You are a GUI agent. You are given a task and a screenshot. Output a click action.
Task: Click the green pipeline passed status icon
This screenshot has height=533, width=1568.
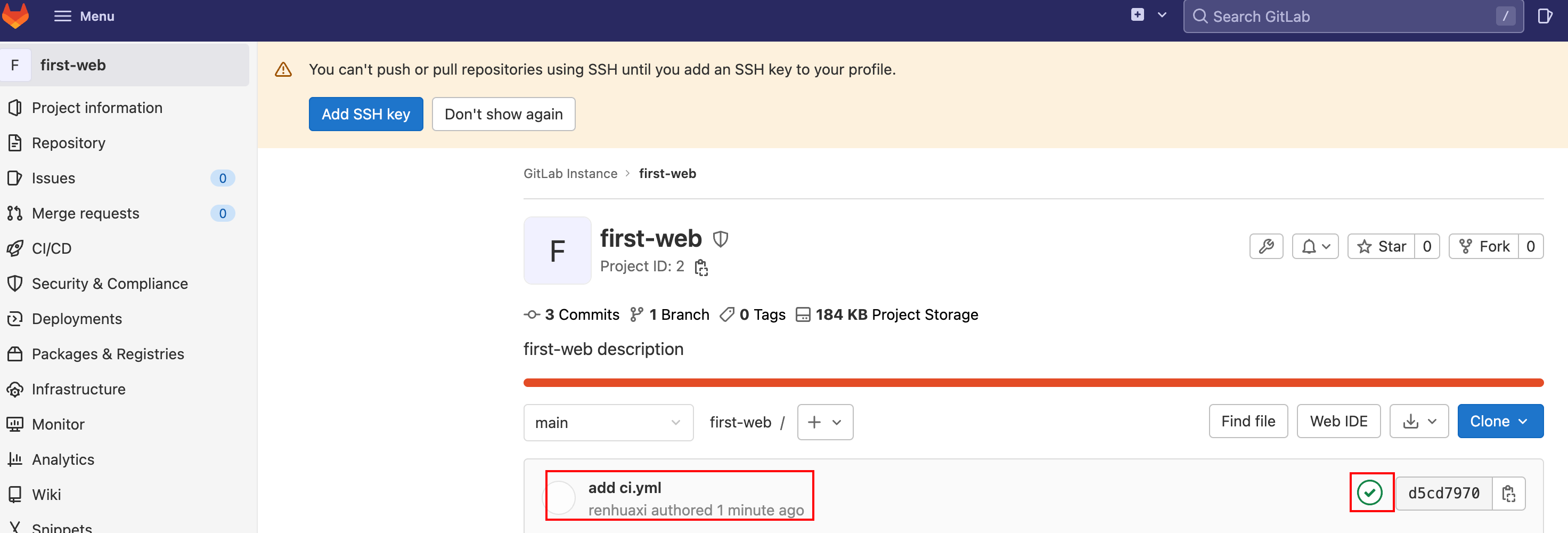[1369, 492]
